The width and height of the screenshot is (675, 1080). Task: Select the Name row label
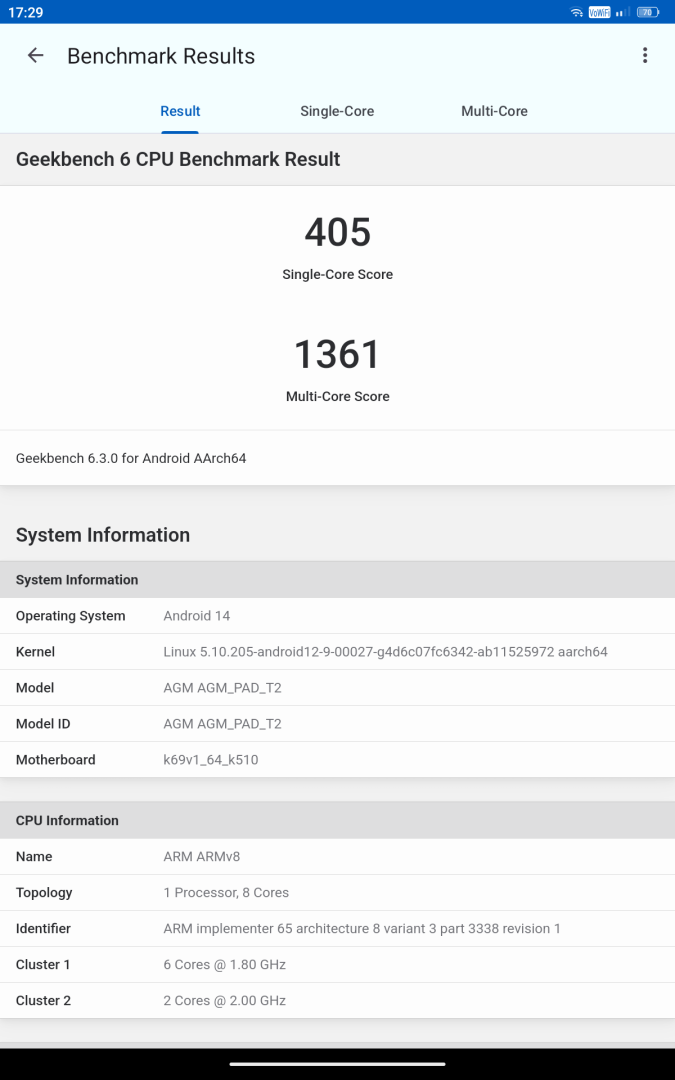(34, 856)
